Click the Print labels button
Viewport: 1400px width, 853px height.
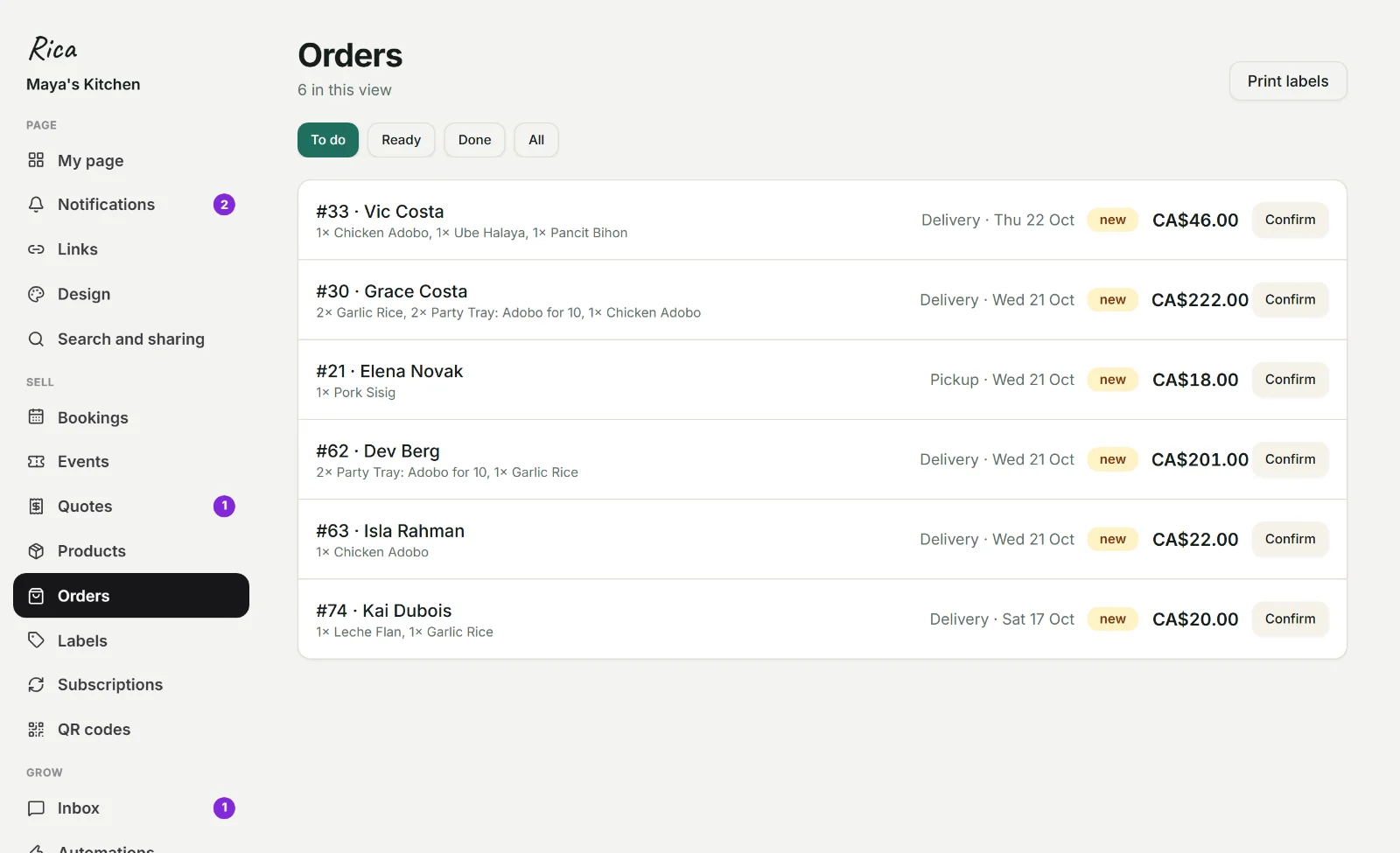click(1288, 81)
